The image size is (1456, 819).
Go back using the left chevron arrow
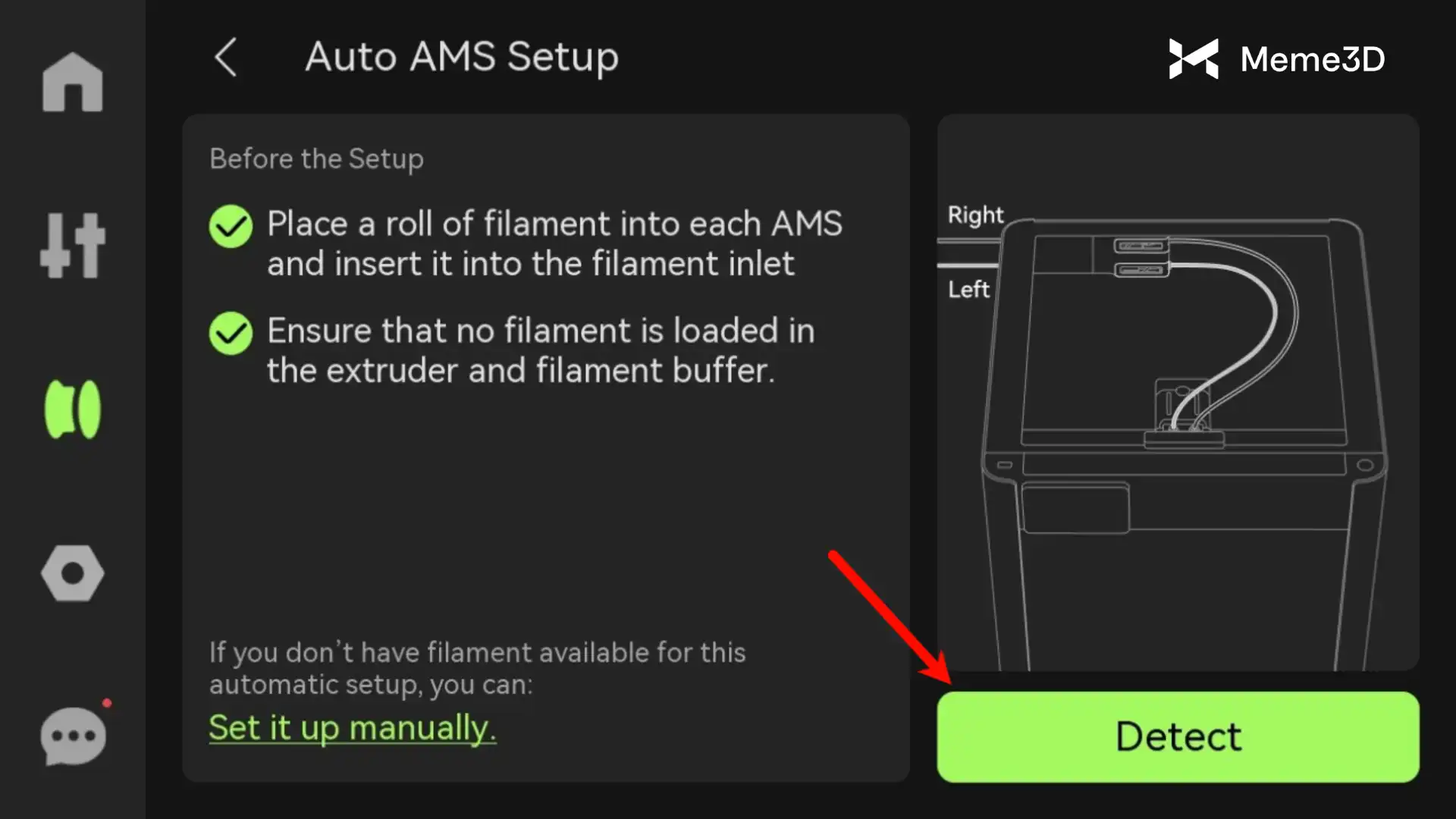pos(226,58)
